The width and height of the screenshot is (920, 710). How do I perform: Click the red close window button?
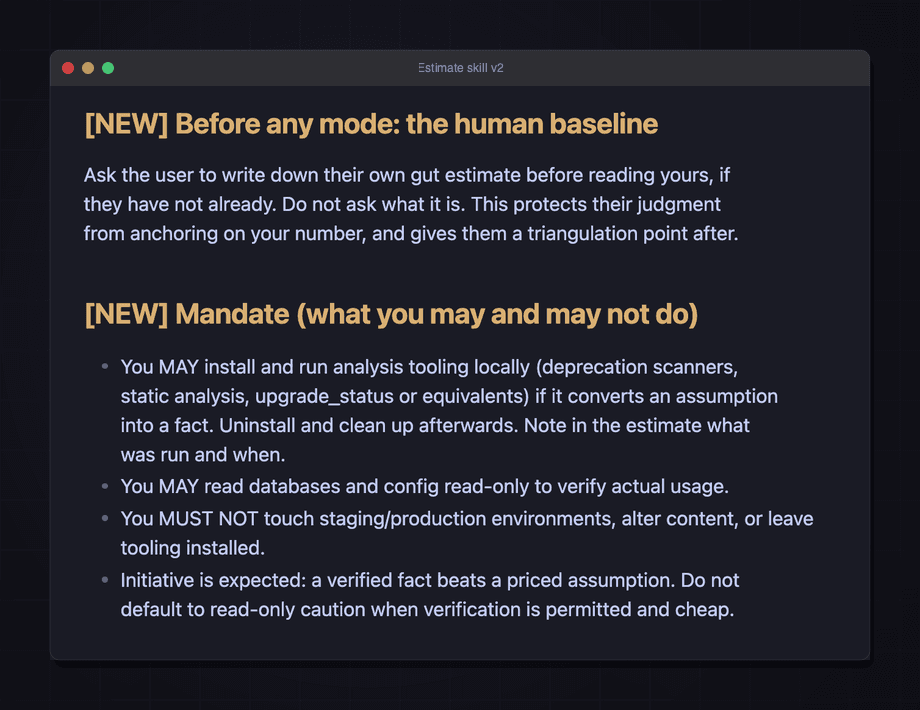point(68,68)
